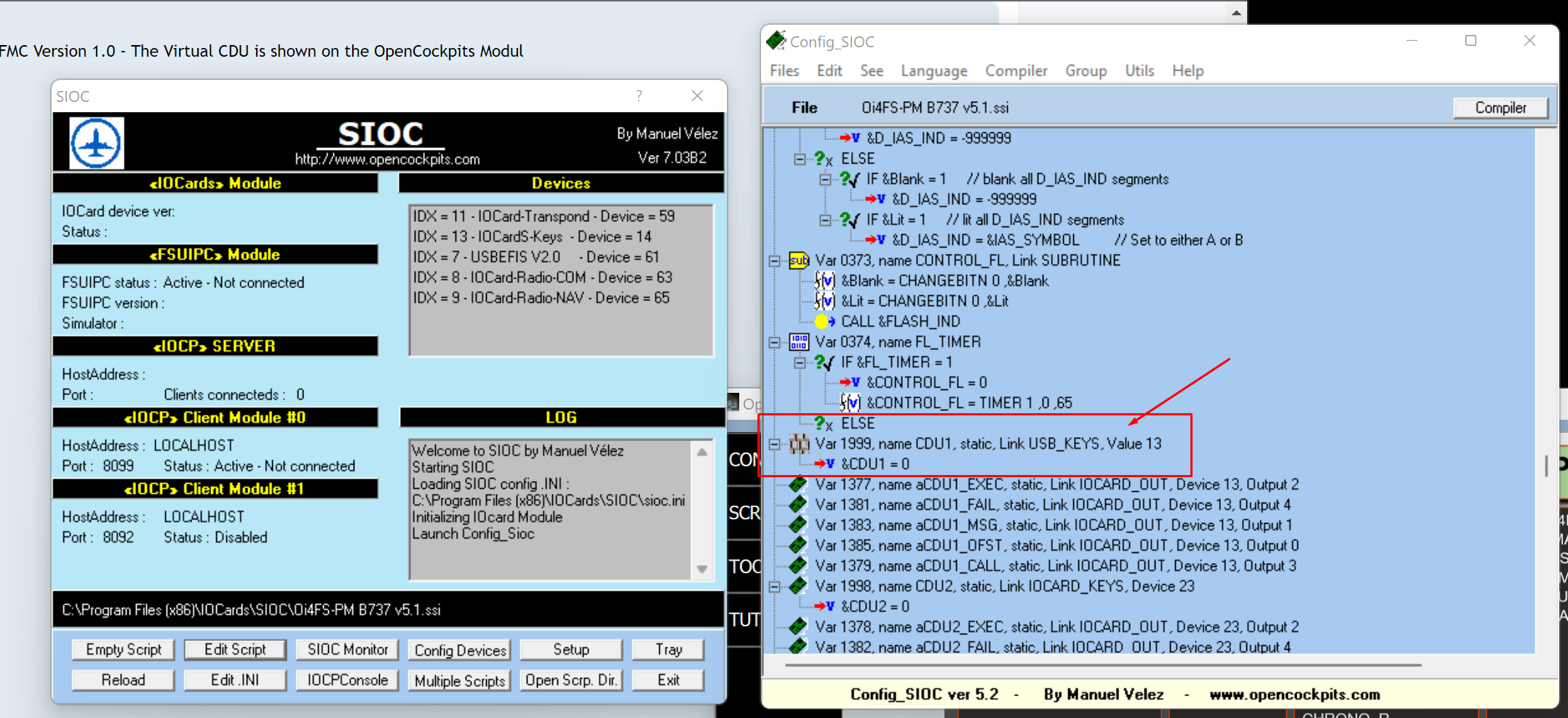Click the function icon beside &Blank = CHANGEBITN
The image size is (1568, 718).
point(824,281)
